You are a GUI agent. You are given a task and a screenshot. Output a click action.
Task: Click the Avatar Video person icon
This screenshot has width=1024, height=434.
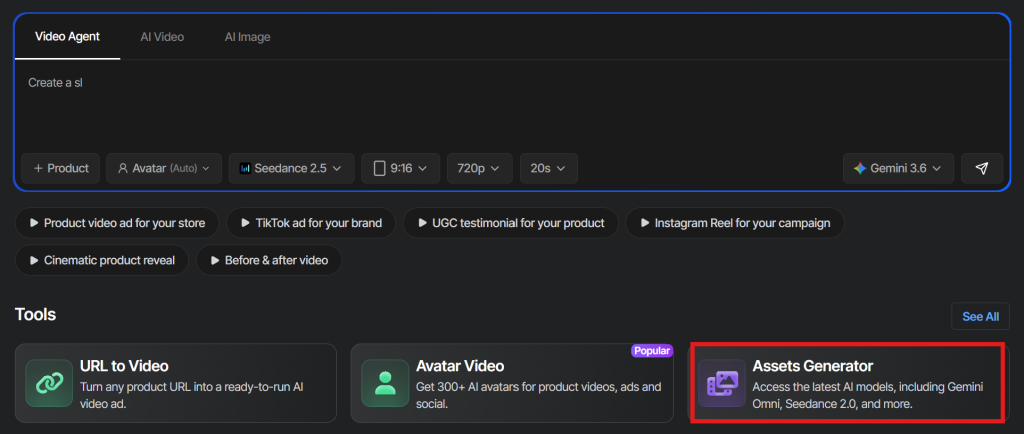[x=385, y=383]
